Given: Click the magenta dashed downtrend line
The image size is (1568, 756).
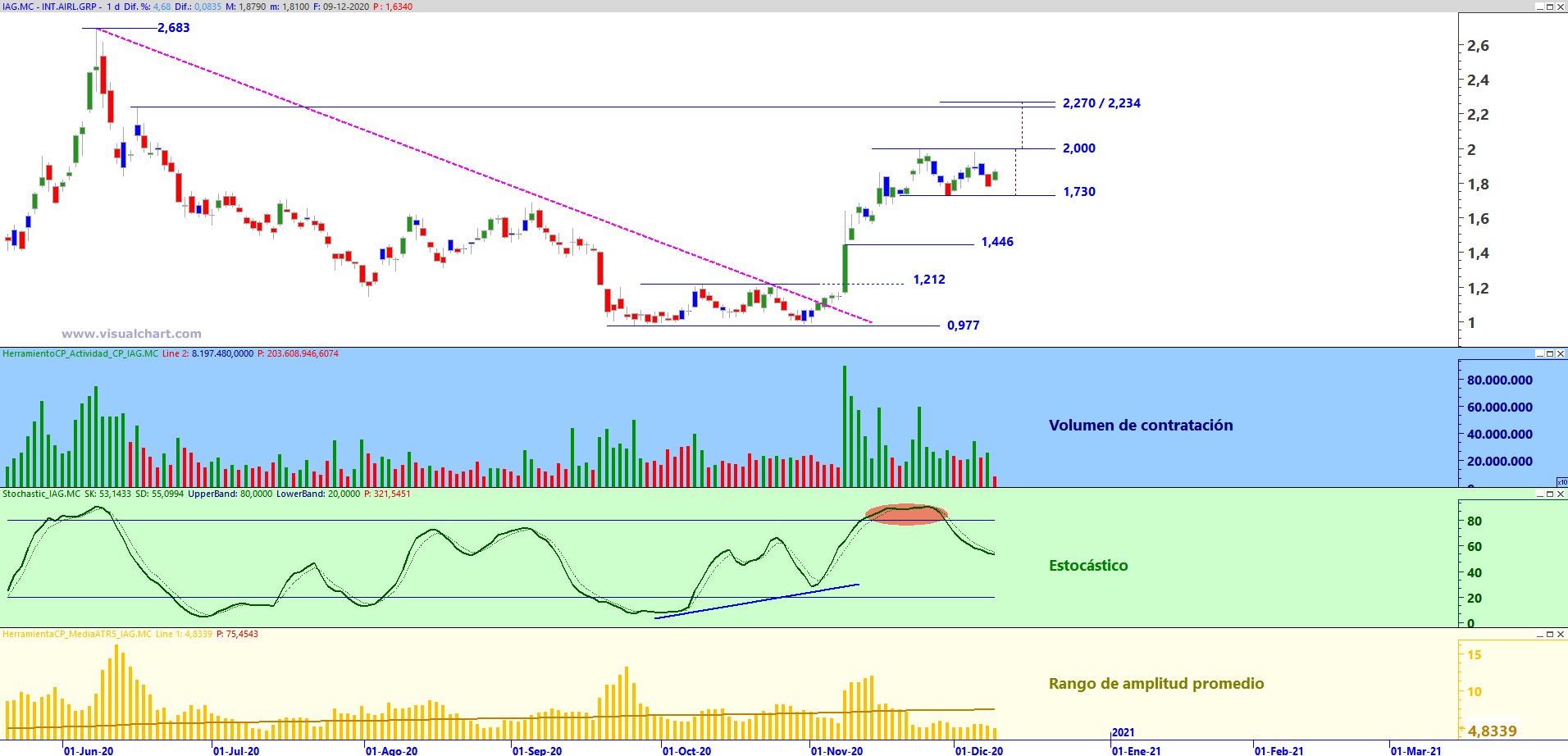Looking at the screenshot, I should 484,175.
